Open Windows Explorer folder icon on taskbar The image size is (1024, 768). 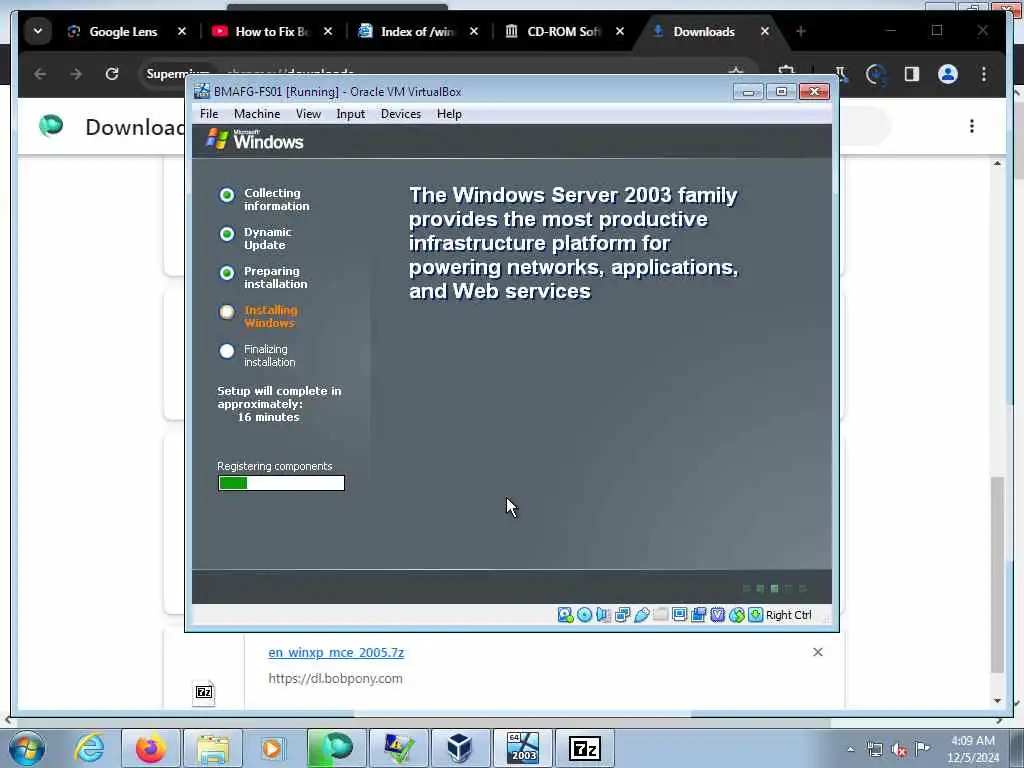pos(213,748)
